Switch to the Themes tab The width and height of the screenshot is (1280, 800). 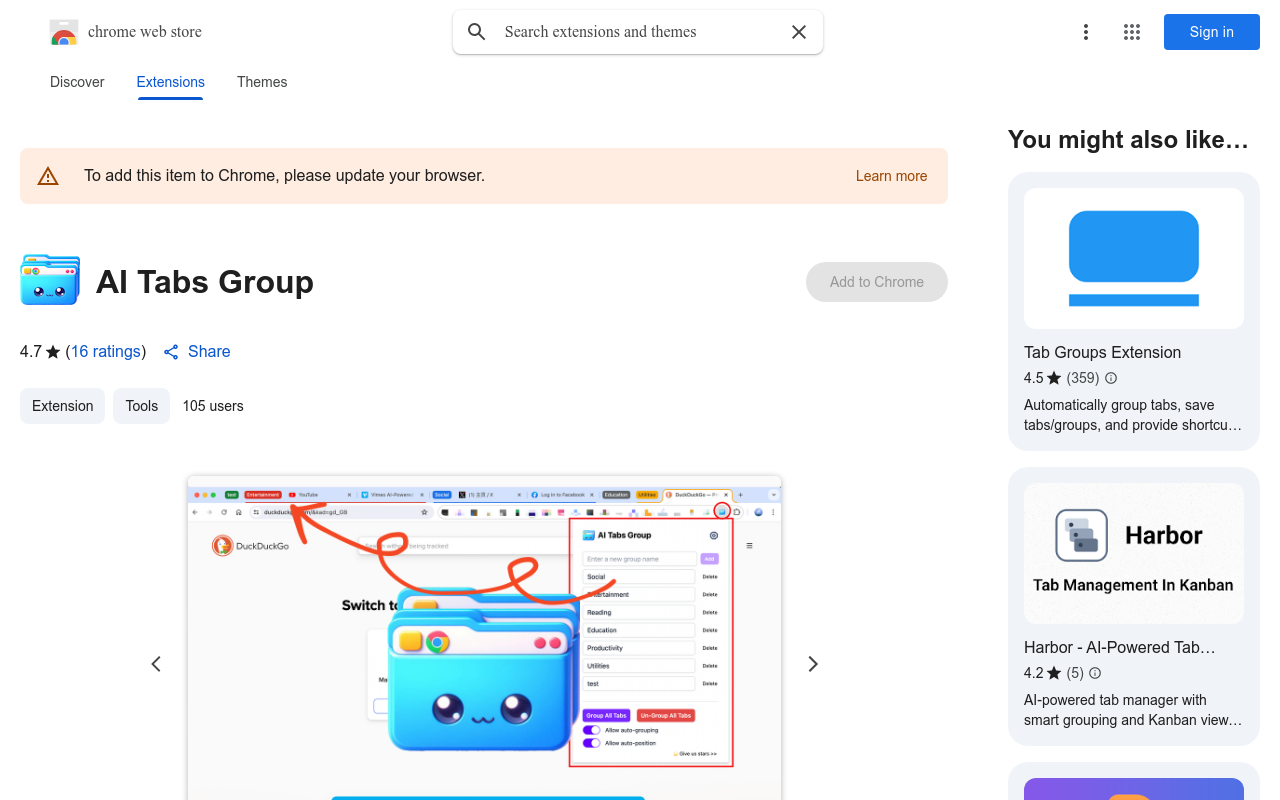[261, 82]
